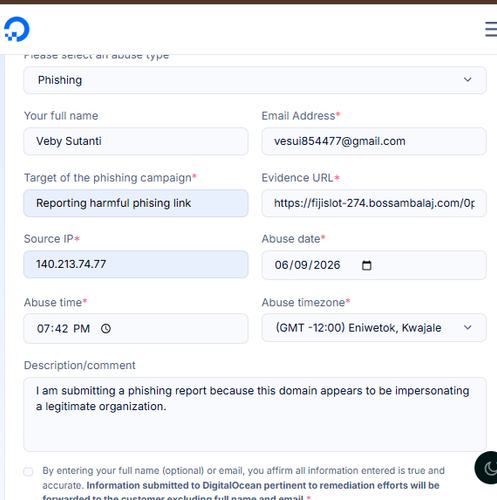Click the DigitalOcean logo icon
497x500 pixels.
[x=17, y=29]
